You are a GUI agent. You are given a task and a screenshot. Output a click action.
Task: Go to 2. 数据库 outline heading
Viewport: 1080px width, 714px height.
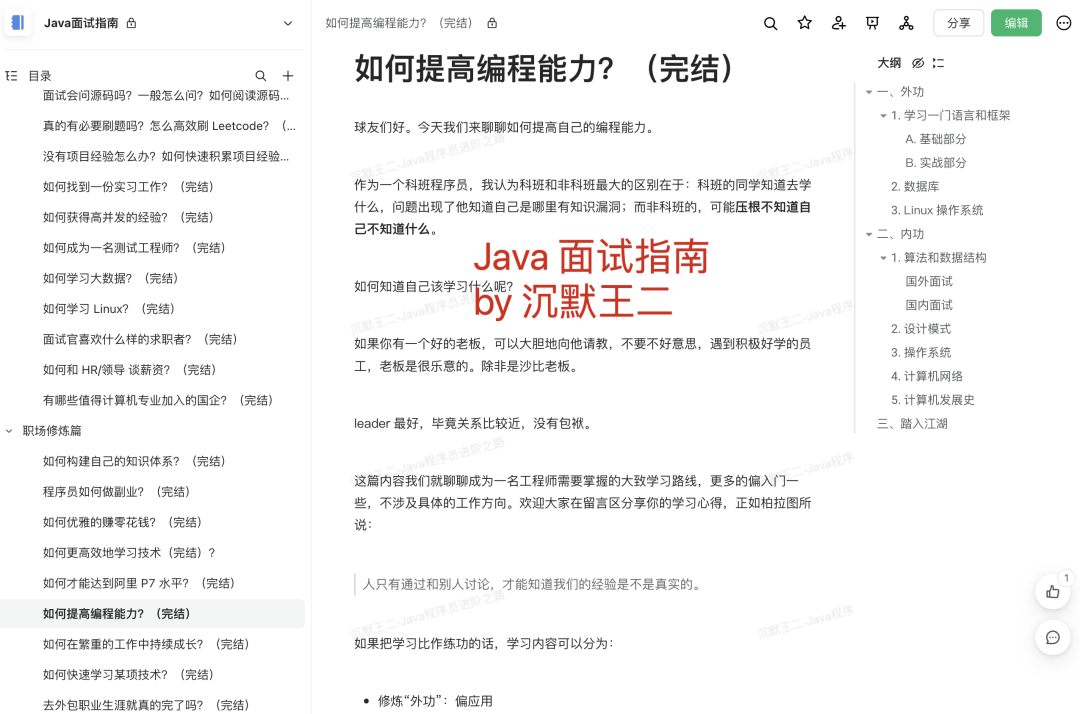click(x=915, y=187)
